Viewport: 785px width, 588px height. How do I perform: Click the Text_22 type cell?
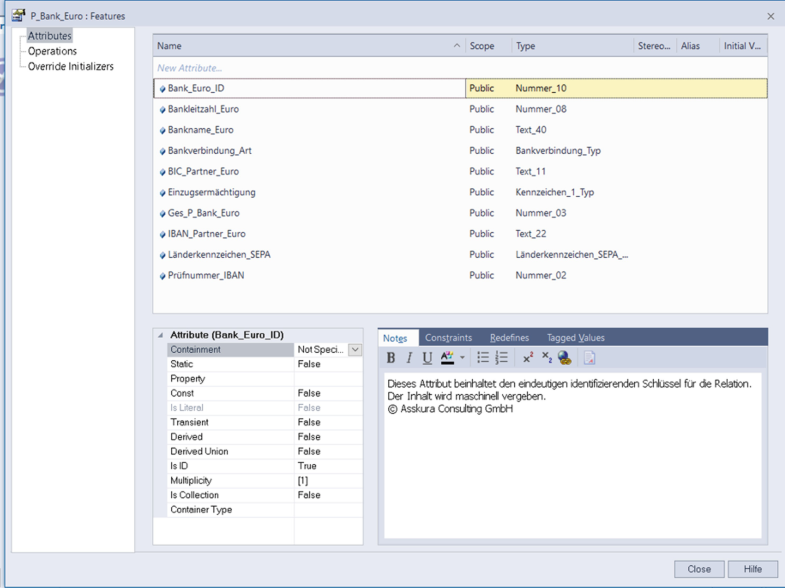click(531, 234)
